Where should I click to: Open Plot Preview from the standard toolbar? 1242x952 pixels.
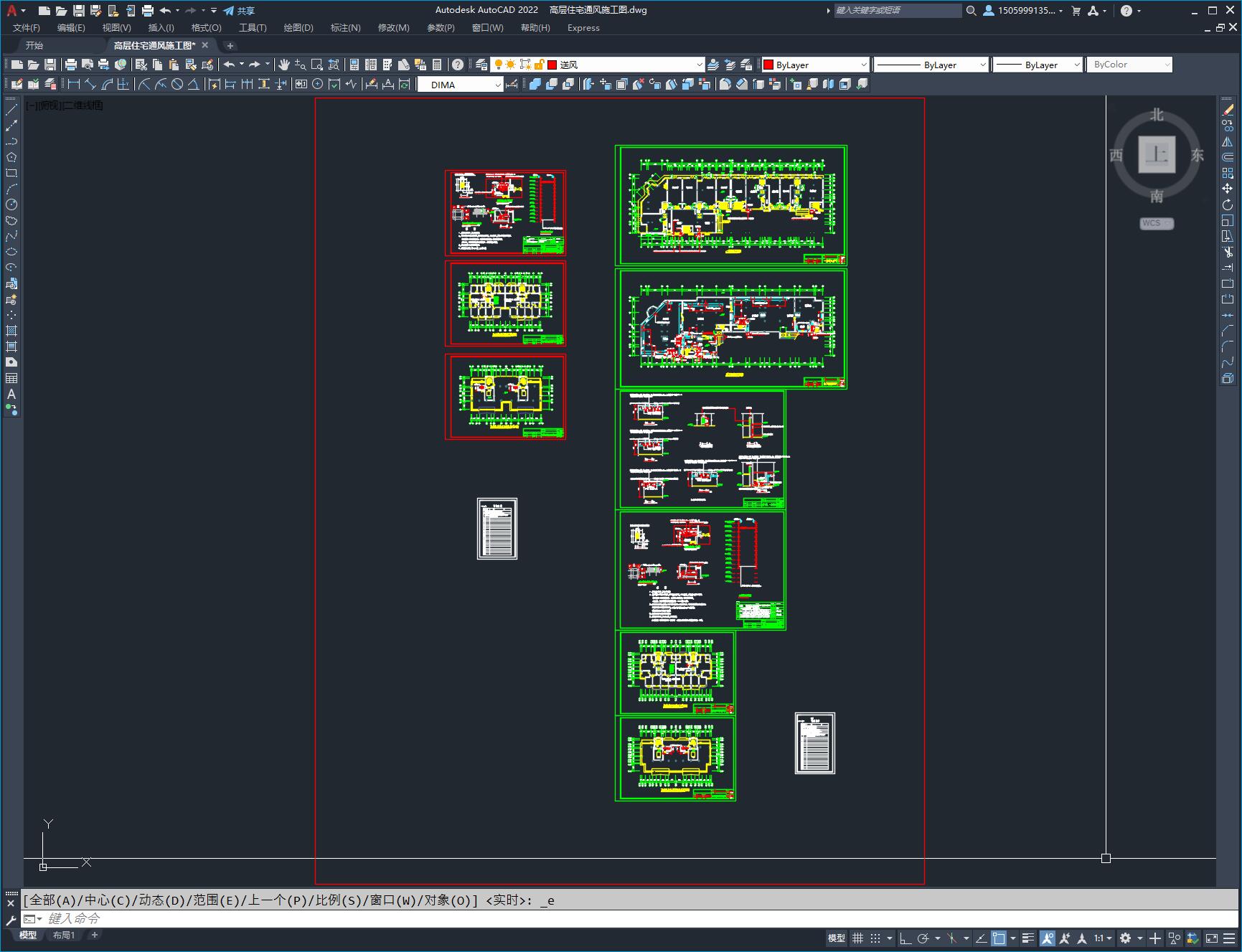click(x=88, y=65)
